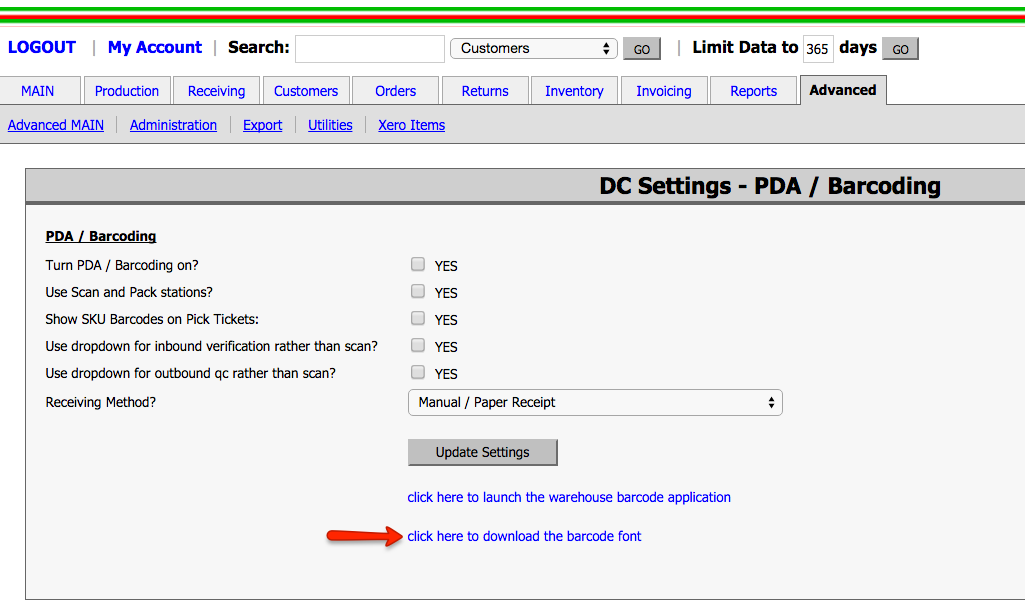The width and height of the screenshot is (1025, 605).
Task: Open the Xero Items submenu link
Action: (x=412, y=125)
